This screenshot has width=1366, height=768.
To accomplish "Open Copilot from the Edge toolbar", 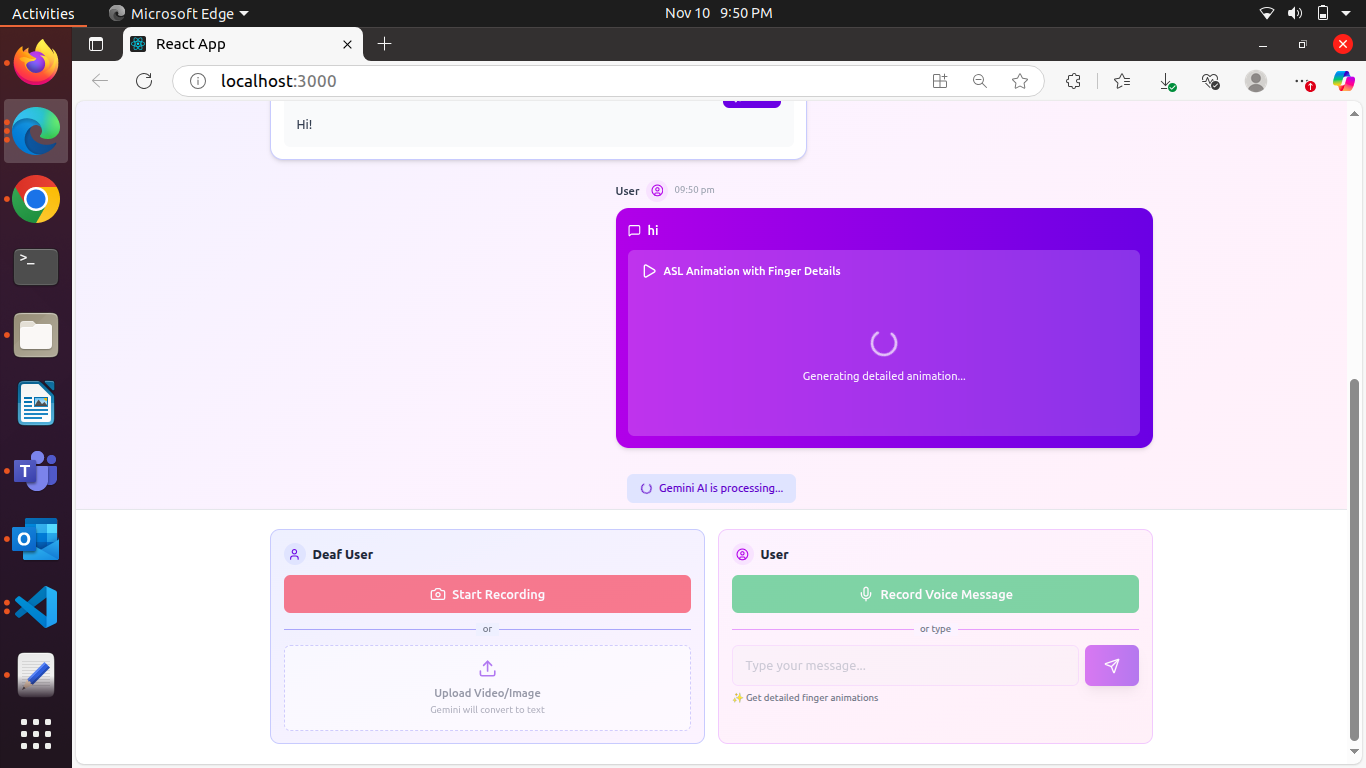I will [x=1343, y=81].
